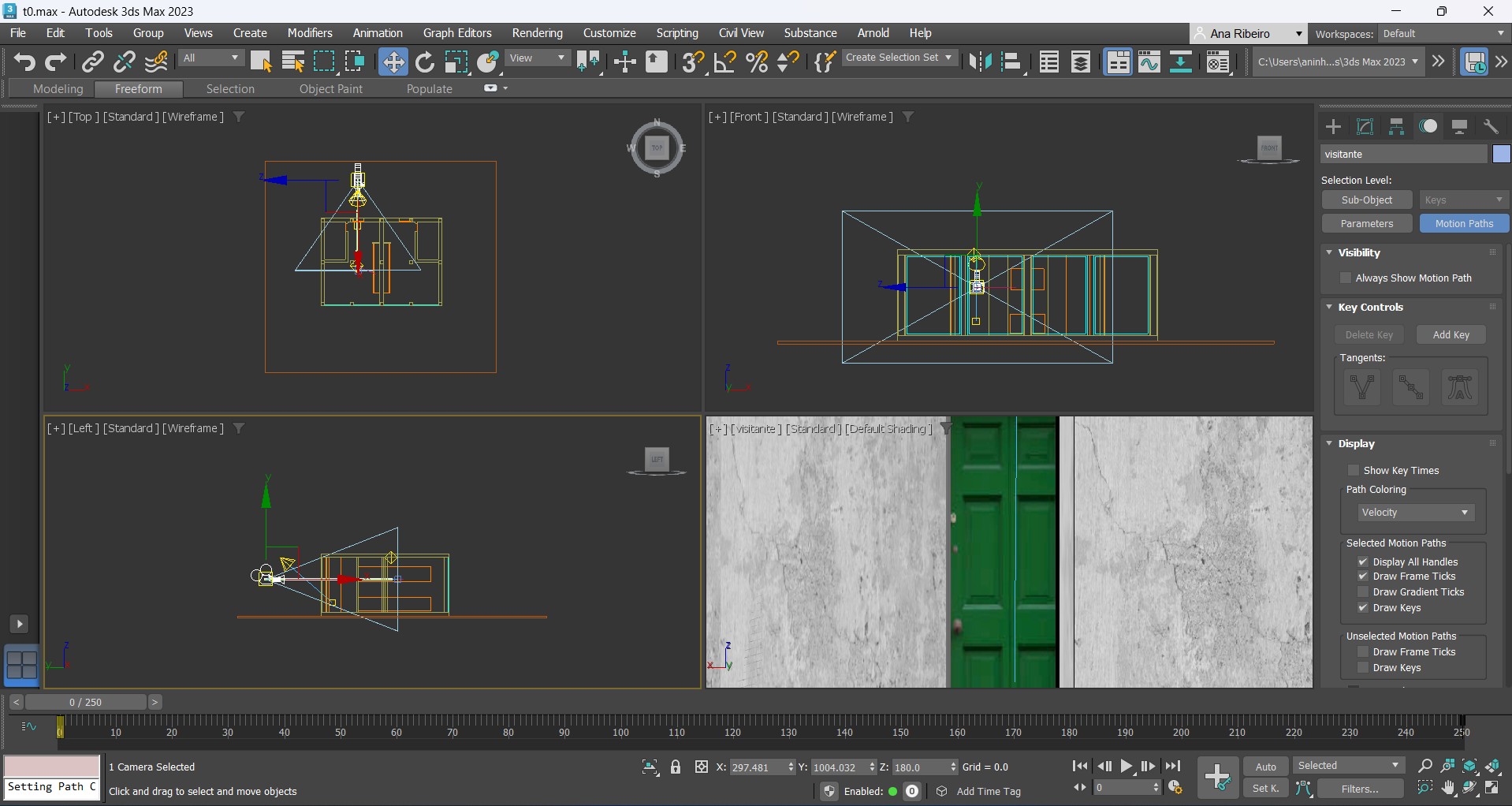1512x806 pixels.
Task: Click the Parameters button
Action: click(1366, 224)
